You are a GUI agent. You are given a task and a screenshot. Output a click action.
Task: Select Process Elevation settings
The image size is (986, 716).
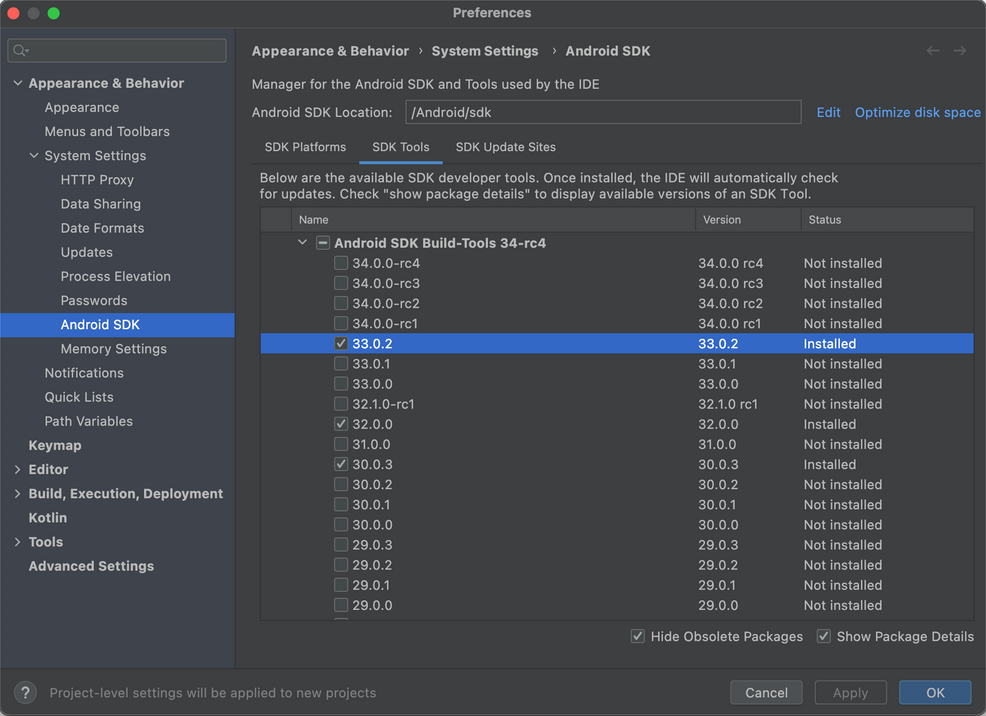[x=116, y=277]
